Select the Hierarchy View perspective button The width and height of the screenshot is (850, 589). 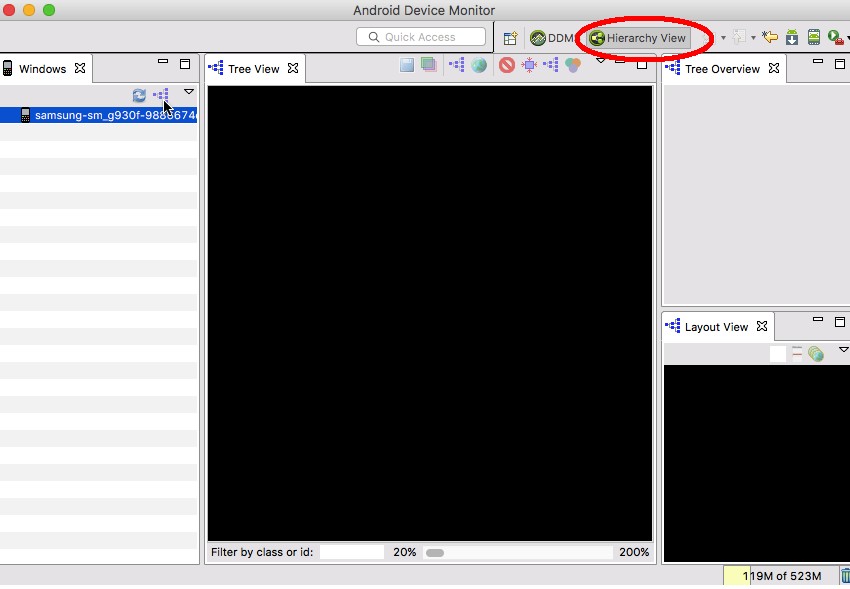point(639,38)
